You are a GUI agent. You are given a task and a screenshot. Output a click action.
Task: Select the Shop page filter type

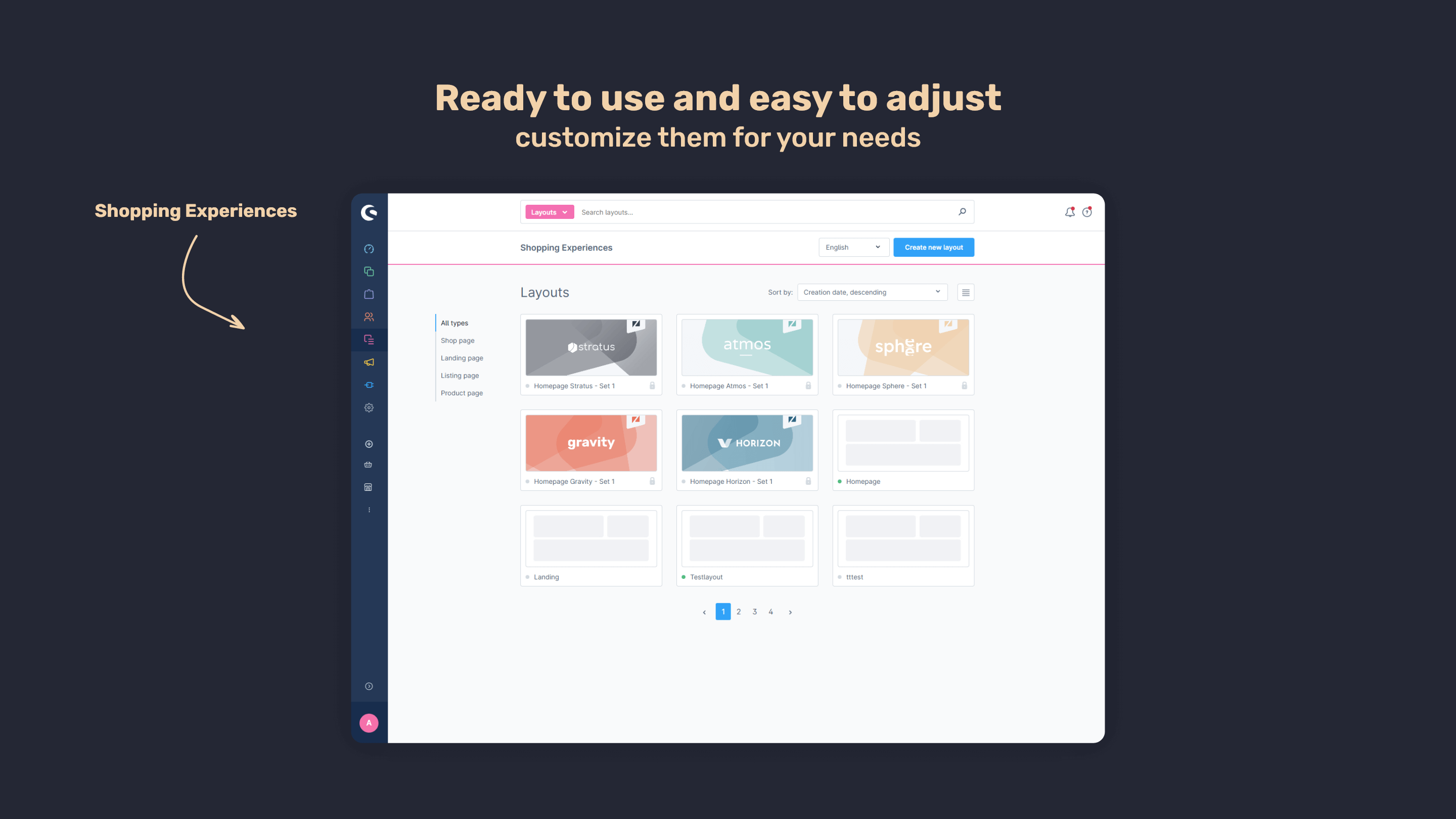tap(457, 340)
